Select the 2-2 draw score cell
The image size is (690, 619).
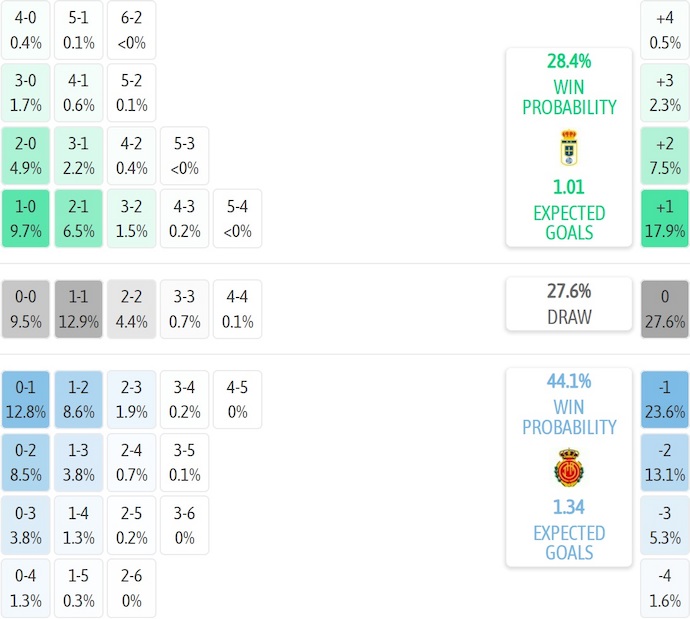[x=132, y=309]
